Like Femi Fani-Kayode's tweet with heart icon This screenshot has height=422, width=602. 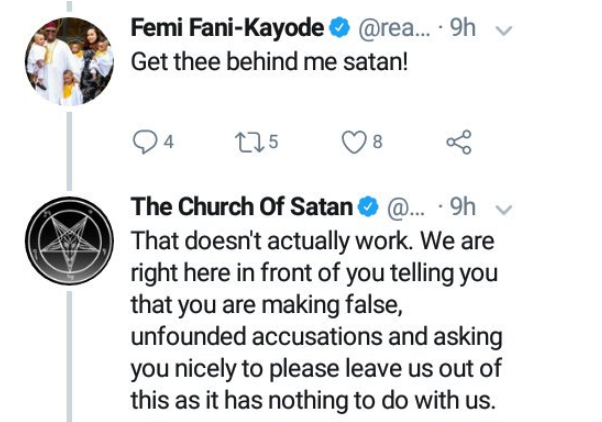pyautogui.click(x=352, y=143)
